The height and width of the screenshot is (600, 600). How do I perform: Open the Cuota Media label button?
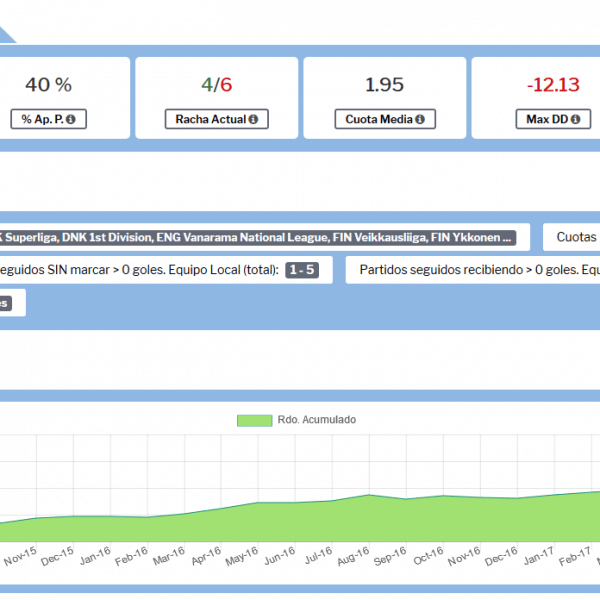click(385, 119)
